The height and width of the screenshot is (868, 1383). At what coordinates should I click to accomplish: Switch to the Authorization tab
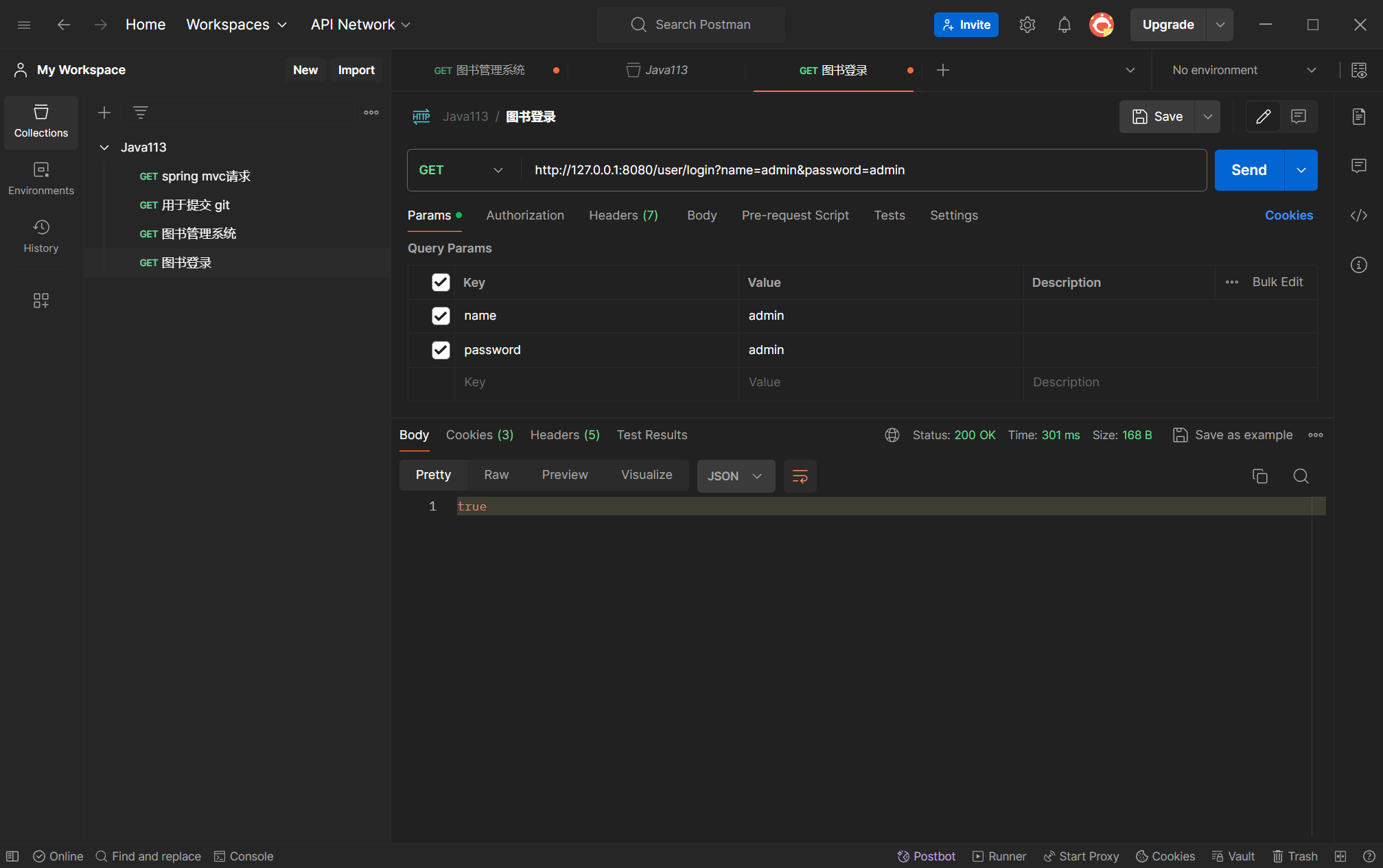point(525,215)
